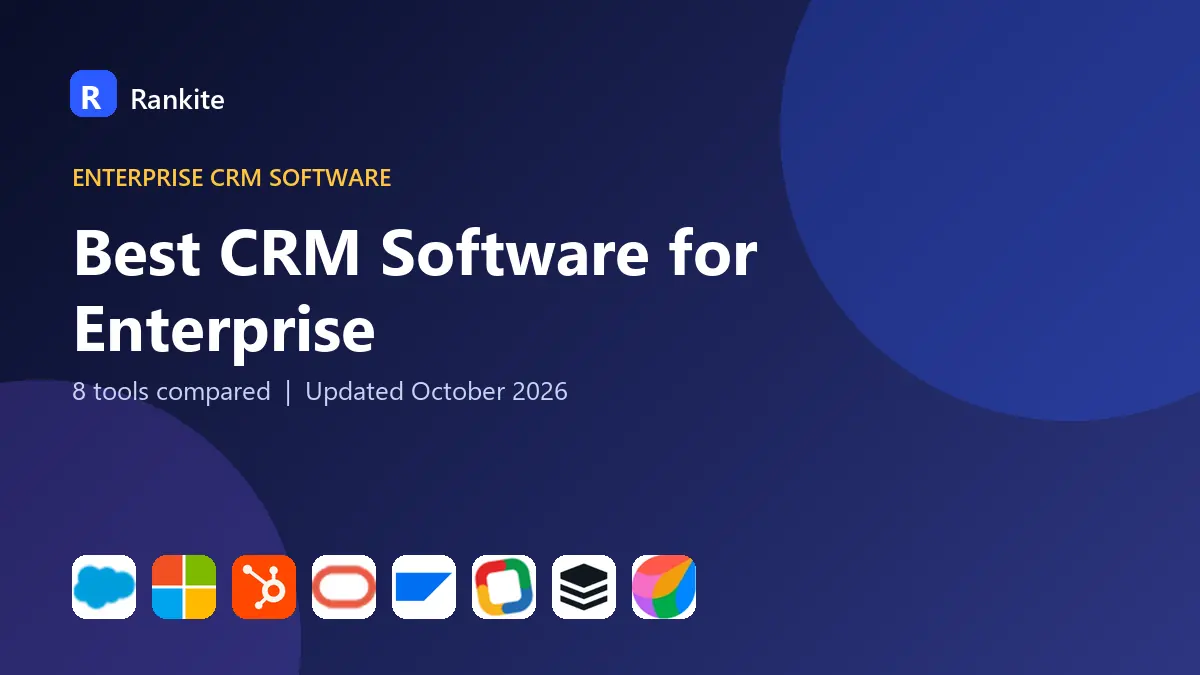The height and width of the screenshot is (675, 1200).
Task: Select the Microsoft four-color squares logo
Action: [x=184, y=587]
